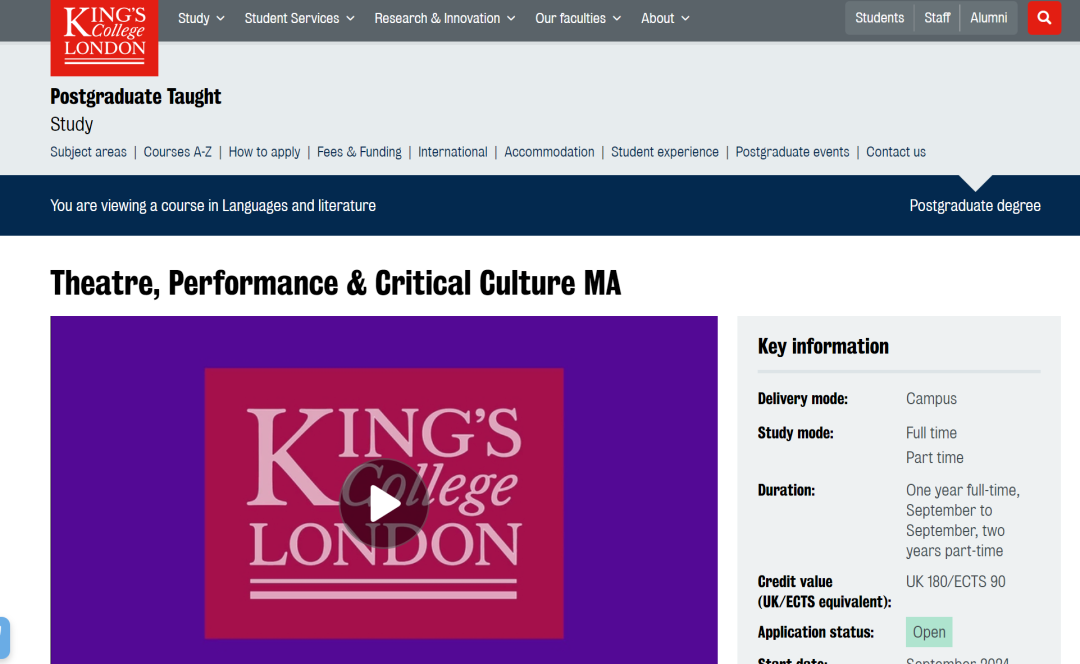Expand the Our faculties menu

(578, 19)
